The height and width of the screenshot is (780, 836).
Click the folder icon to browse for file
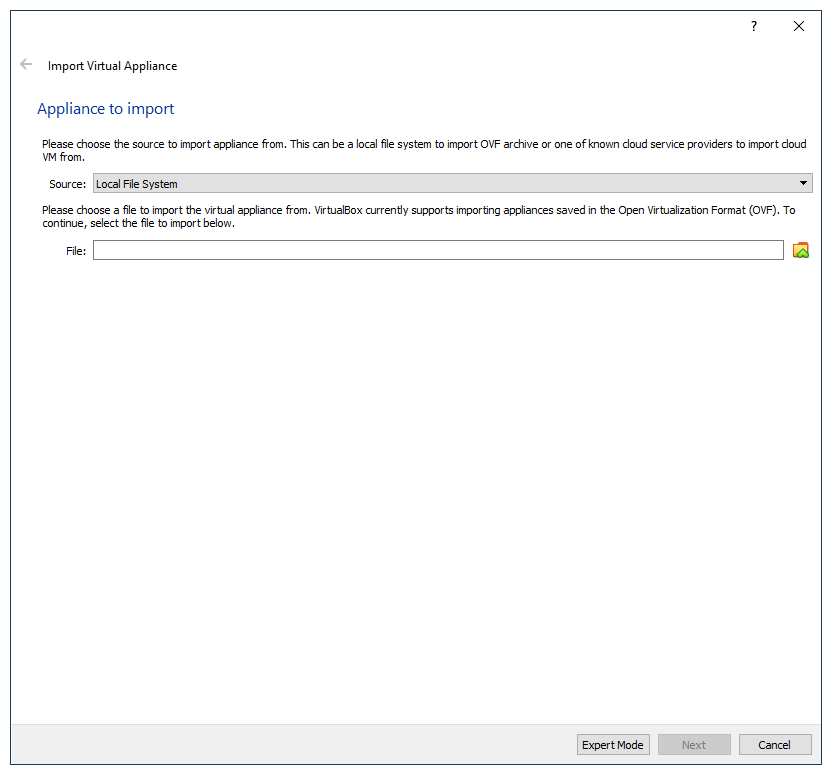[800, 251]
